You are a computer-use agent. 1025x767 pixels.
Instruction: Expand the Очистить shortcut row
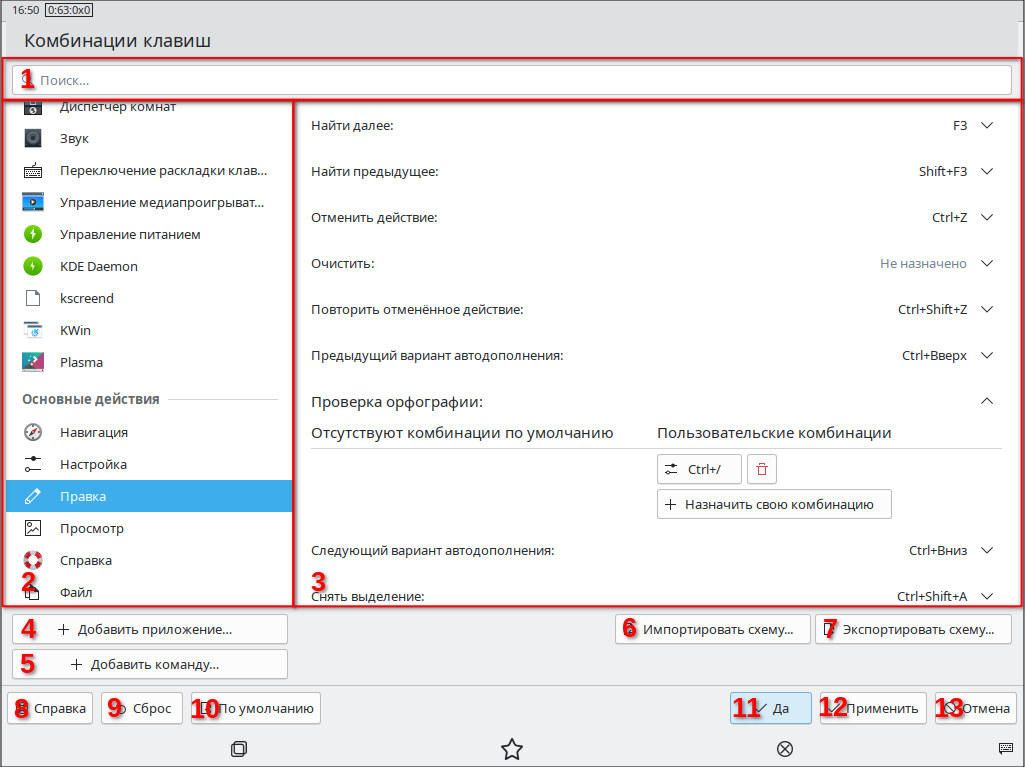point(987,264)
